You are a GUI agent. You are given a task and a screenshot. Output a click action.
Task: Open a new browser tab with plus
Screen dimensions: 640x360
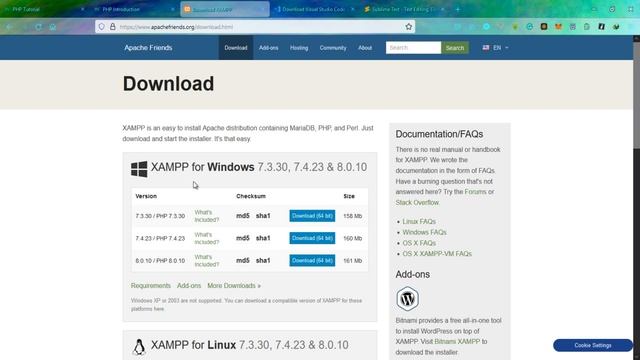[x=458, y=9]
